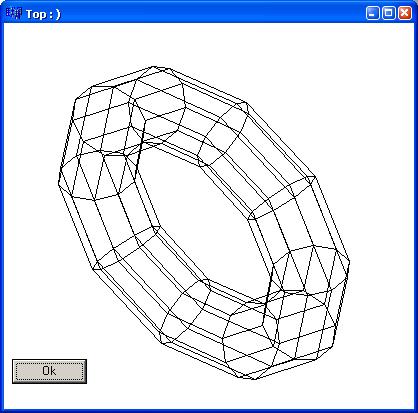The width and height of the screenshot is (418, 413).
Task: Maximize the Top window
Action: [x=388, y=13]
